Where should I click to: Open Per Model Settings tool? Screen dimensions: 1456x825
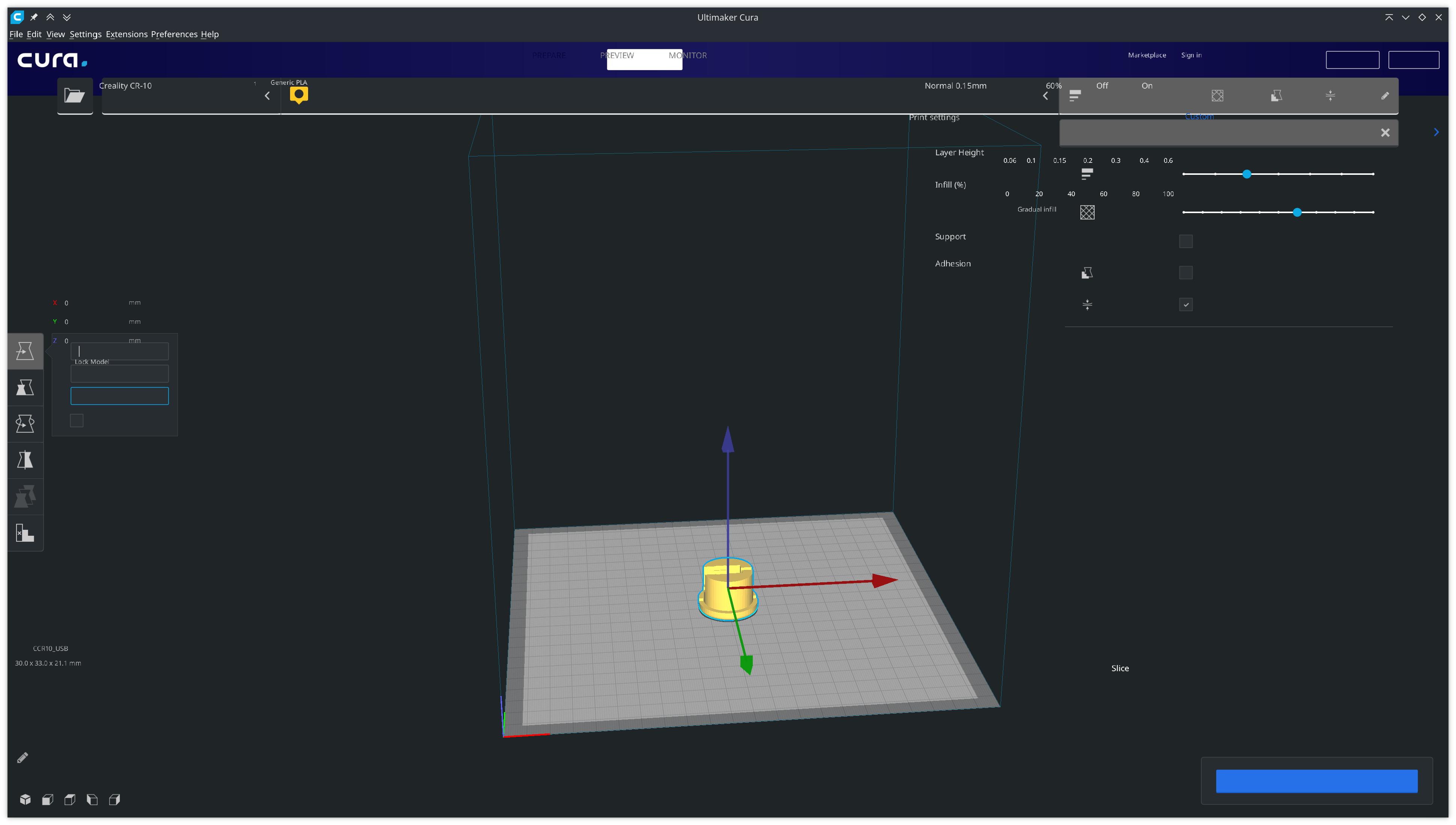point(25,496)
